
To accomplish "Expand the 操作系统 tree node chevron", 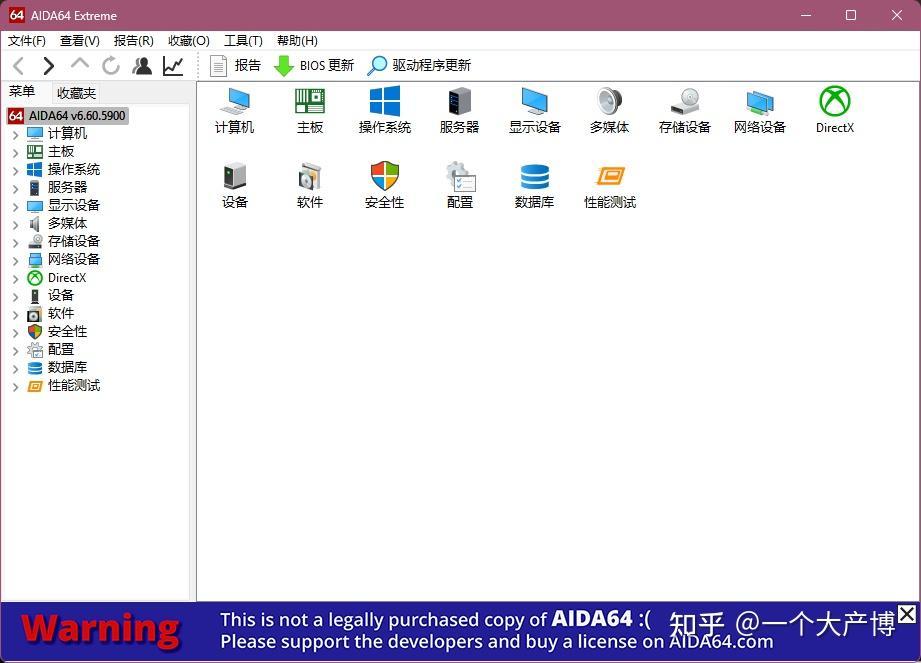I will coord(16,171).
